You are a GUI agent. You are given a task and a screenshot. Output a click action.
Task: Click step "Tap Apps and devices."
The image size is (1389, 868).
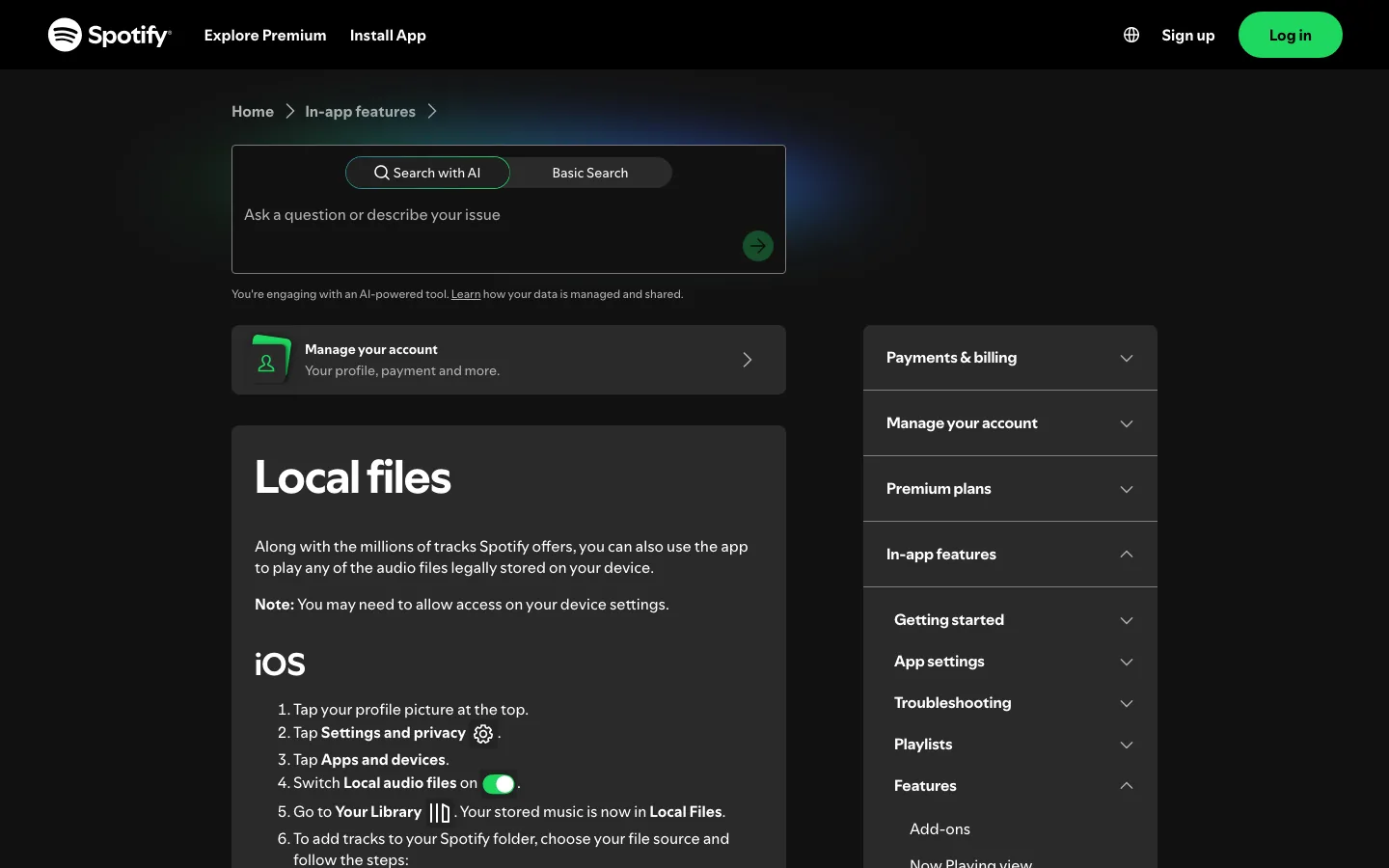coord(371,760)
